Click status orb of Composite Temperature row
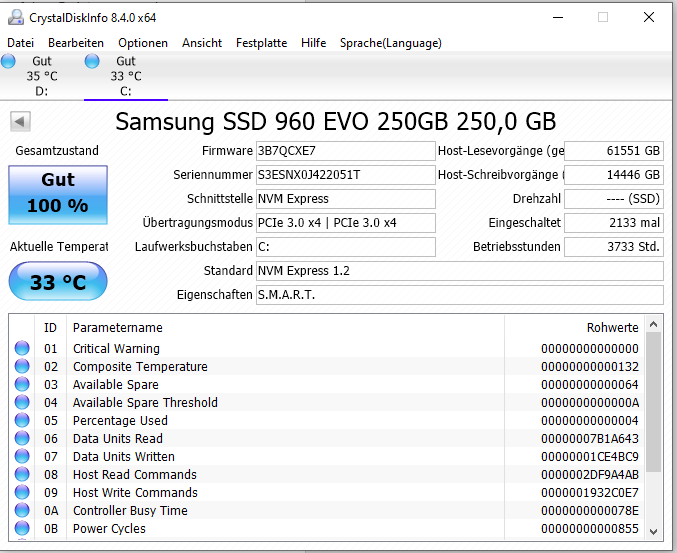This screenshot has width=677, height=553. (x=22, y=366)
